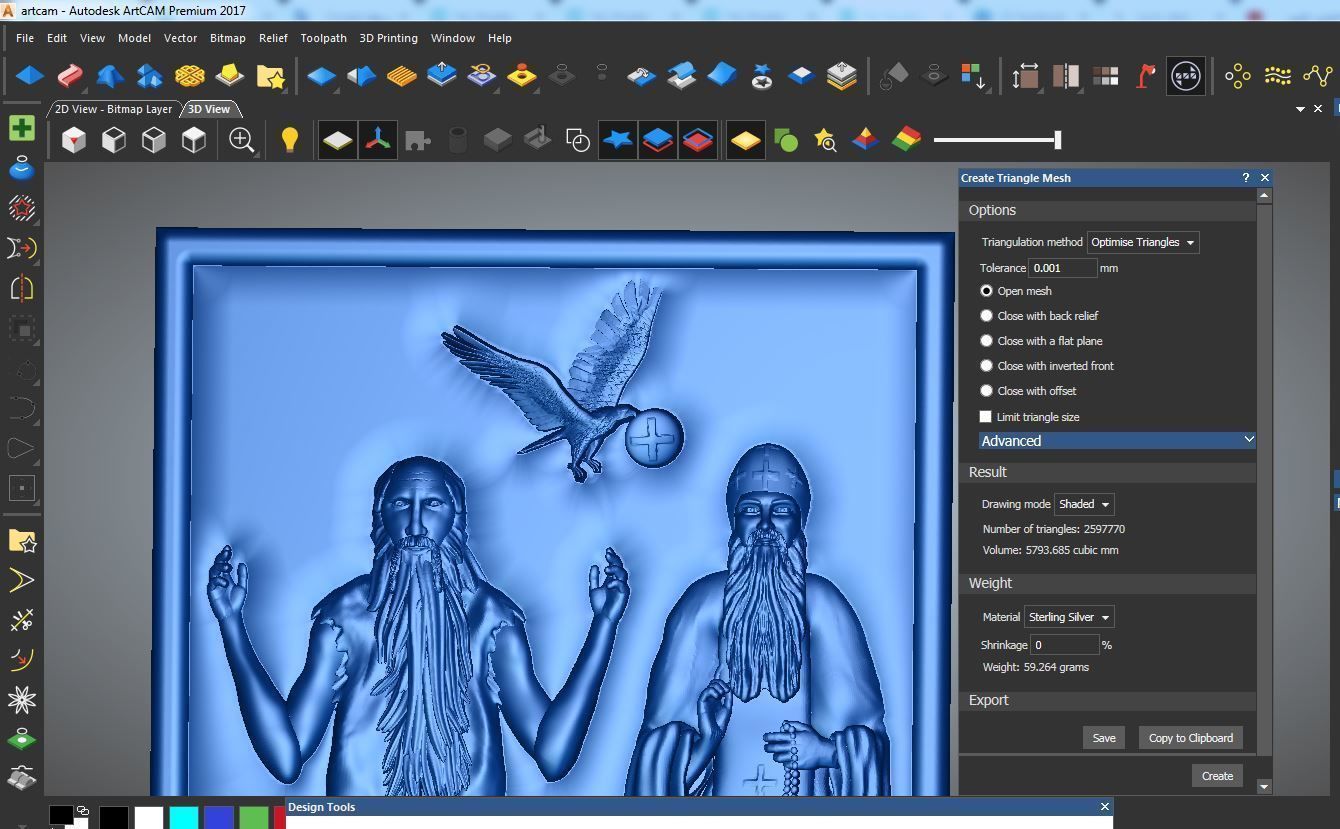The image size is (1340, 829).
Task: Open the File menu
Action: (25, 38)
